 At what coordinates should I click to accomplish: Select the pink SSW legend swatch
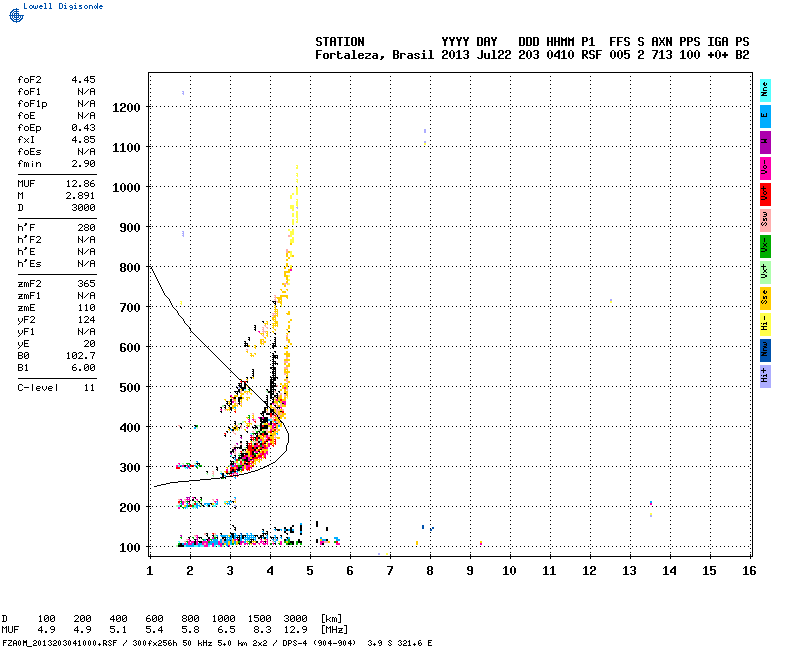click(x=765, y=220)
